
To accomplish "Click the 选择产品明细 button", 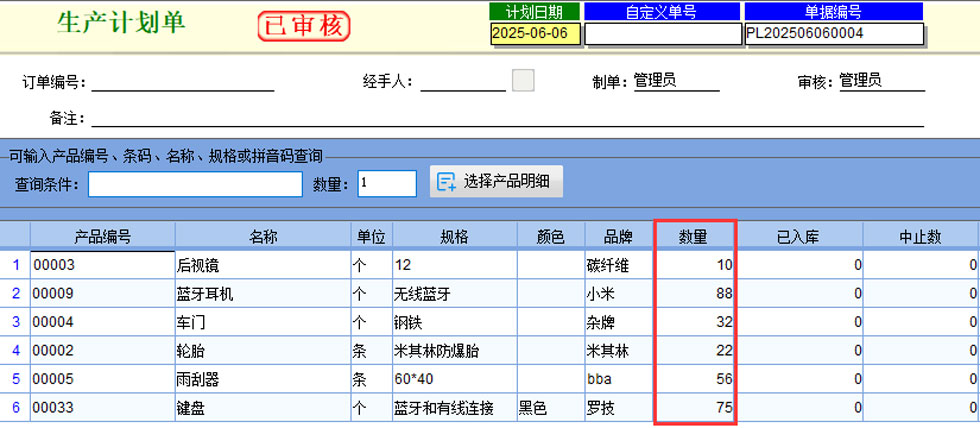I will pyautogui.click(x=496, y=182).
